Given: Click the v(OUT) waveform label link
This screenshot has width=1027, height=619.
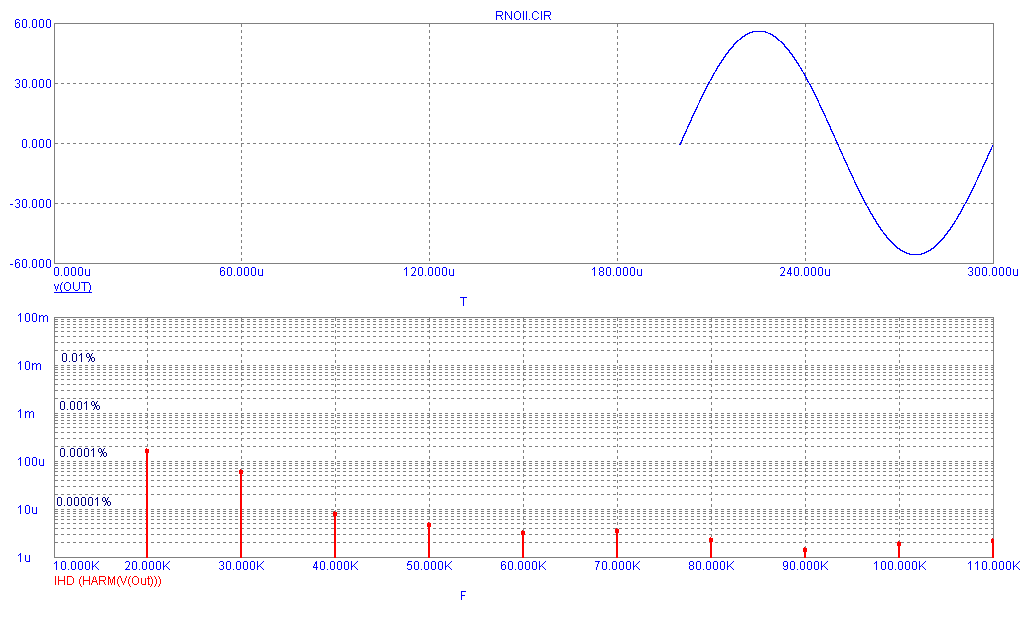Looking at the screenshot, I should click(x=73, y=287).
